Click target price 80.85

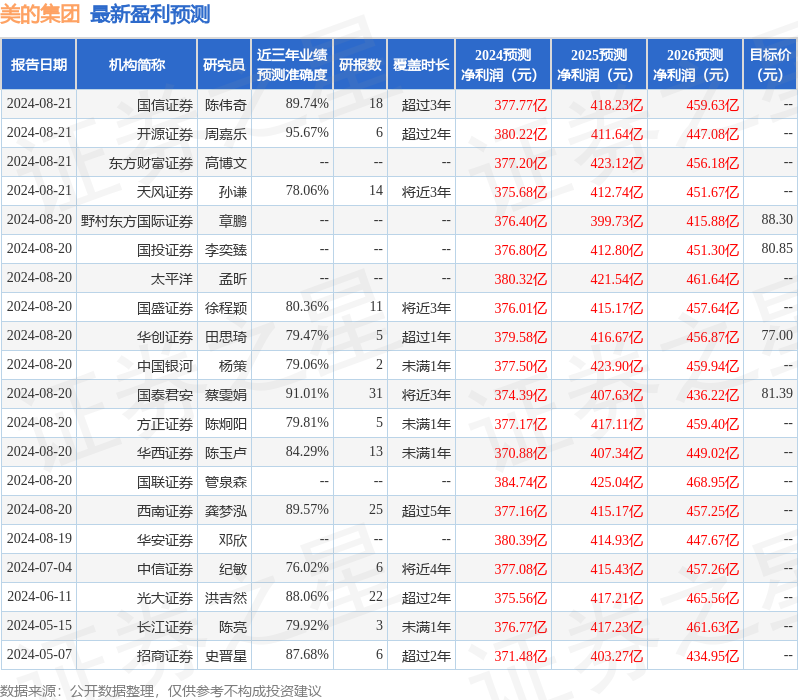pyautogui.click(x=777, y=248)
